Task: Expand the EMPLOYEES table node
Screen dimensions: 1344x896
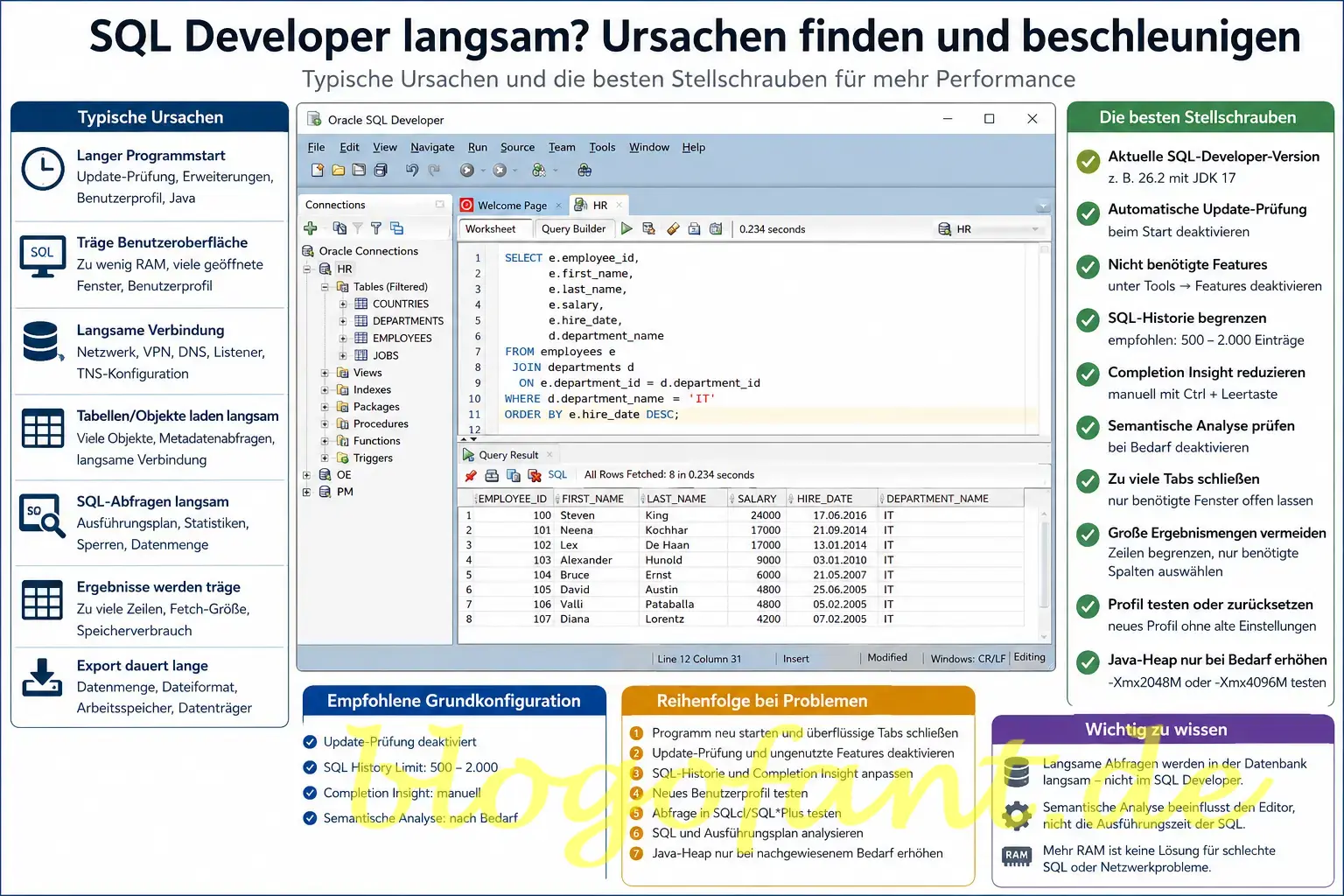Action: coord(343,339)
